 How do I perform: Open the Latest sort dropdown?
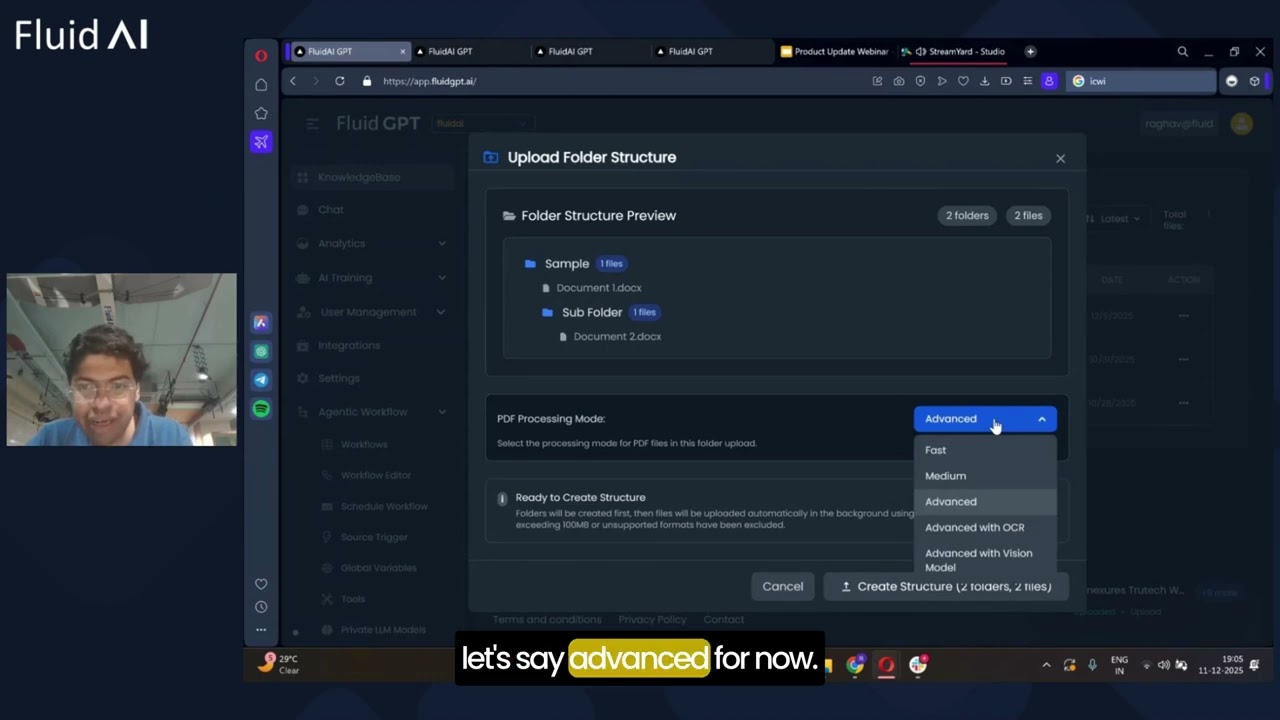point(1113,218)
